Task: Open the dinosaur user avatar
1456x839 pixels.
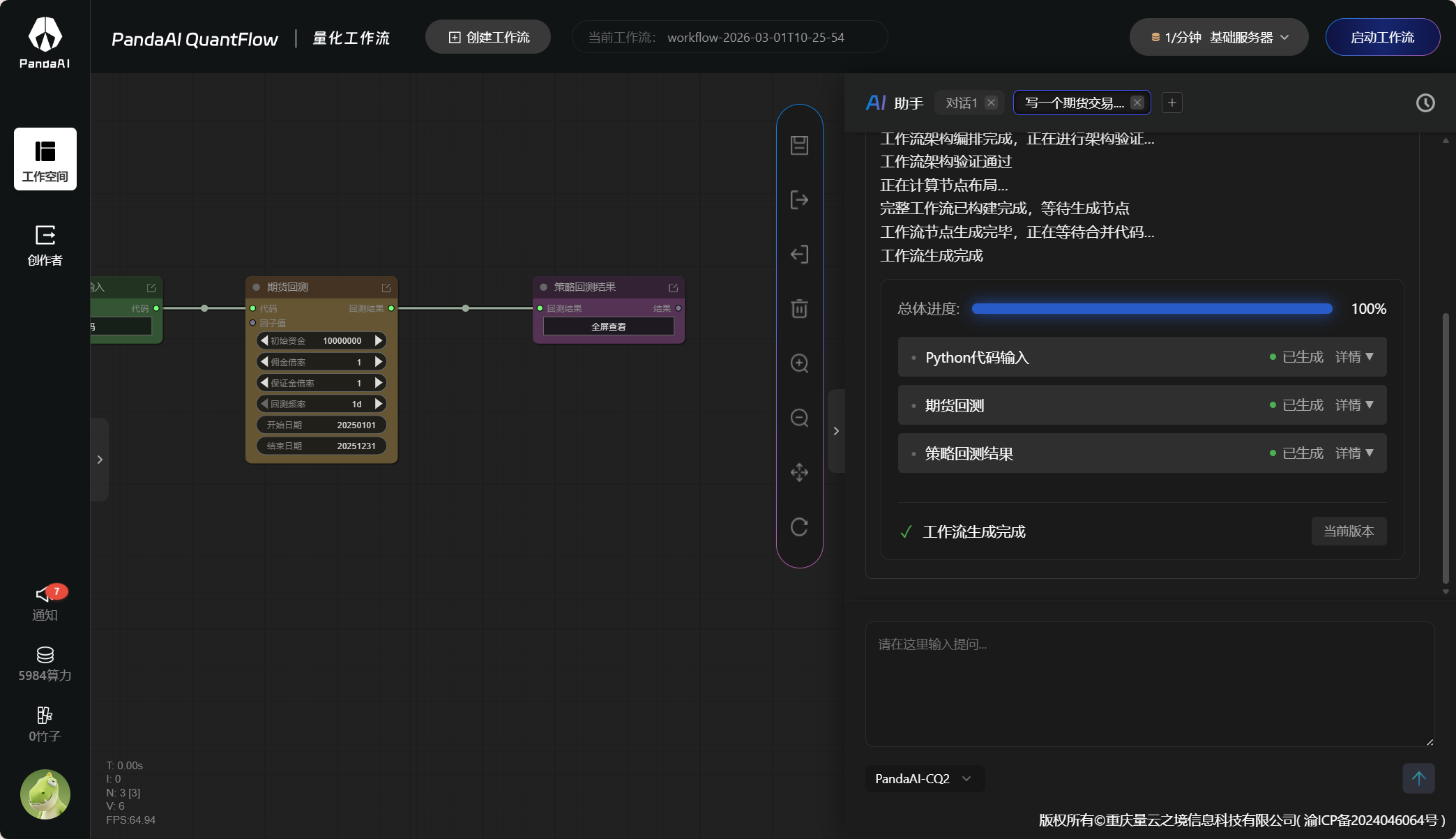Action: [45, 794]
